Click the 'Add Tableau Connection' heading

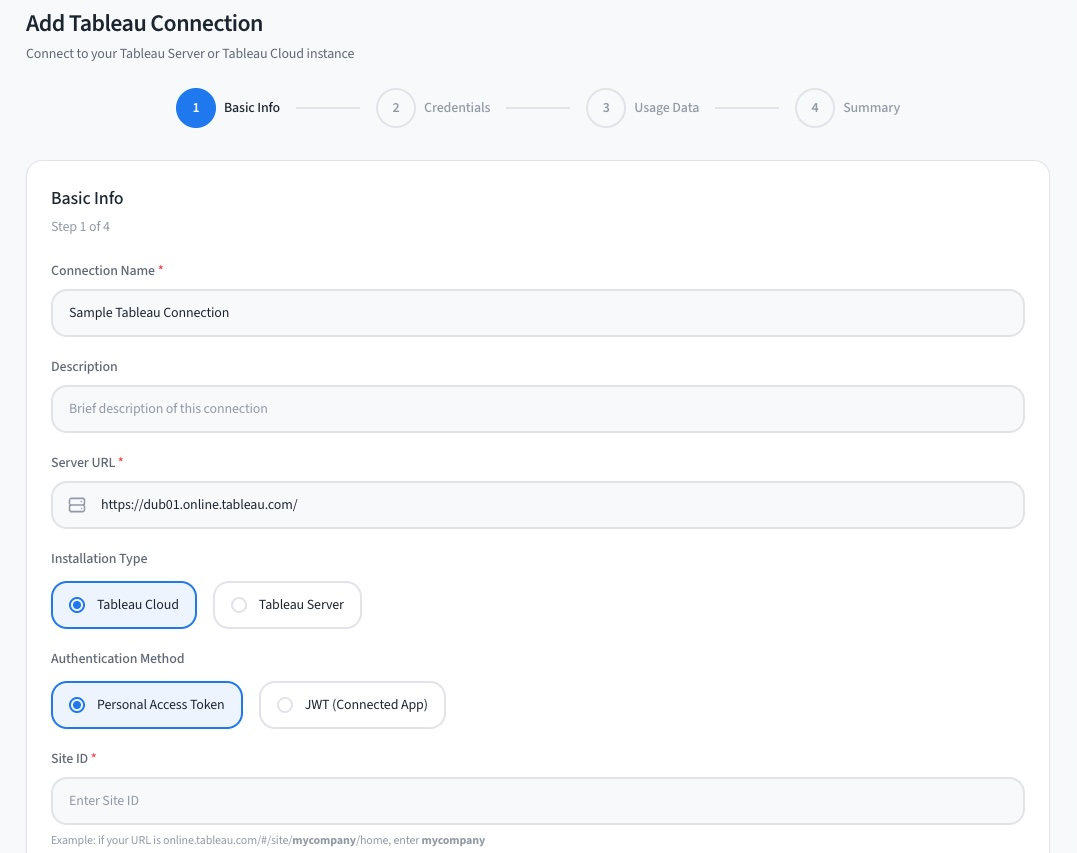click(144, 23)
